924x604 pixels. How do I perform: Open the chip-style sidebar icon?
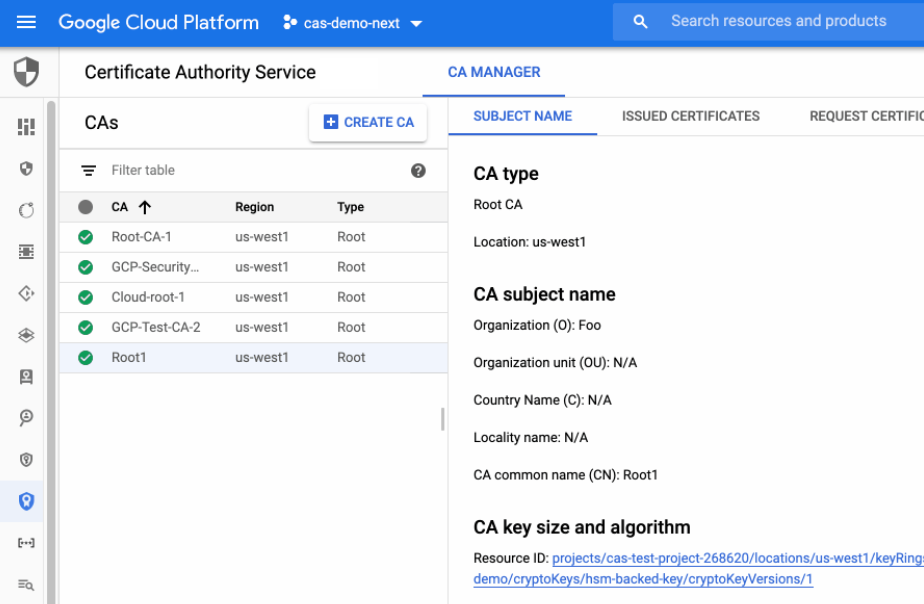(26, 252)
